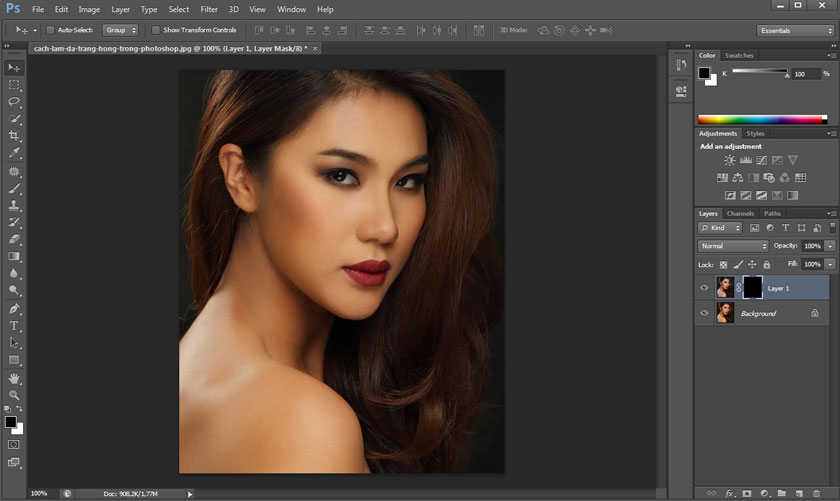Select the Eyedropper tool

pyautogui.click(x=14, y=153)
